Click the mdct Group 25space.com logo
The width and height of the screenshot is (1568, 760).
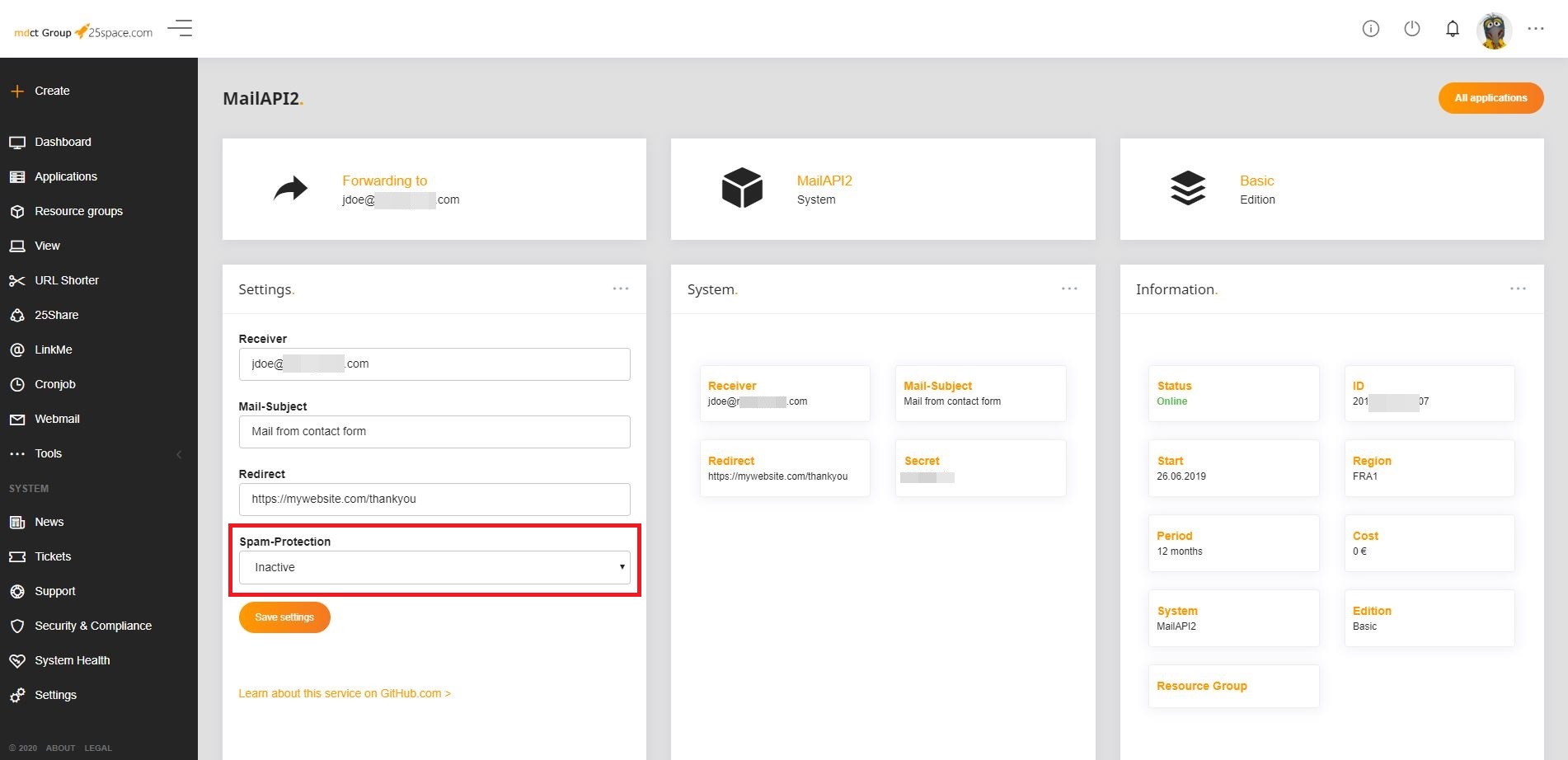coord(83,32)
